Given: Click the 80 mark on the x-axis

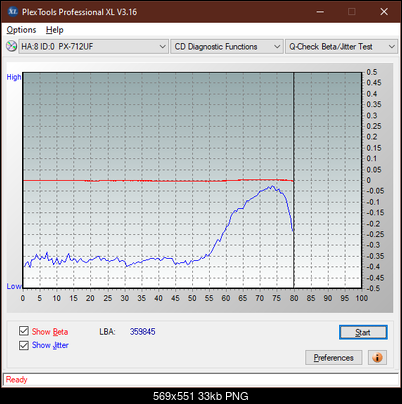Looking at the screenshot, I should (x=294, y=298).
